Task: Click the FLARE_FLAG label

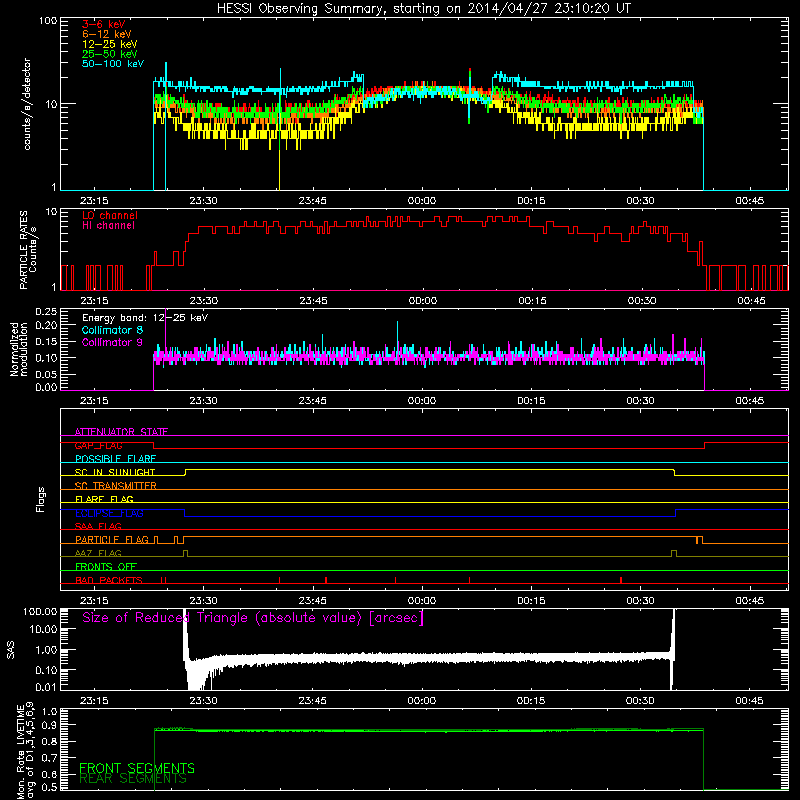Action: pyautogui.click(x=104, y=499)
